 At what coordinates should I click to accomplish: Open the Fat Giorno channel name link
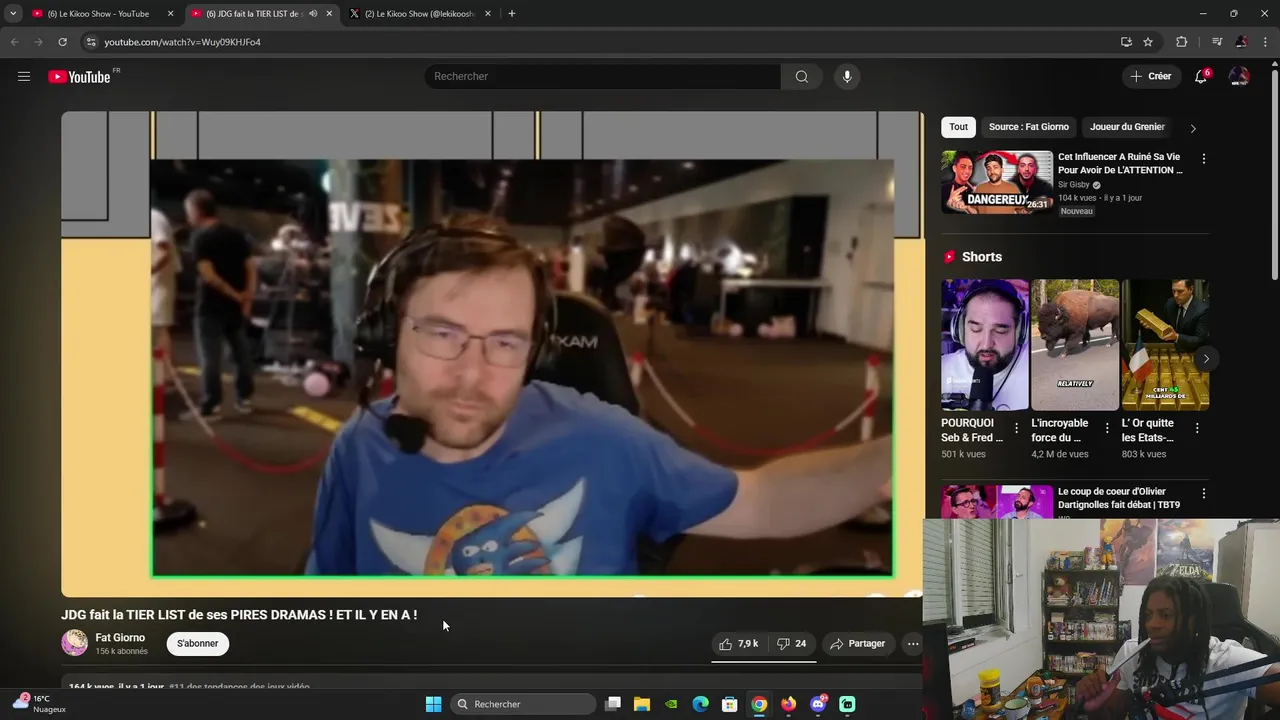pos(120,638)
